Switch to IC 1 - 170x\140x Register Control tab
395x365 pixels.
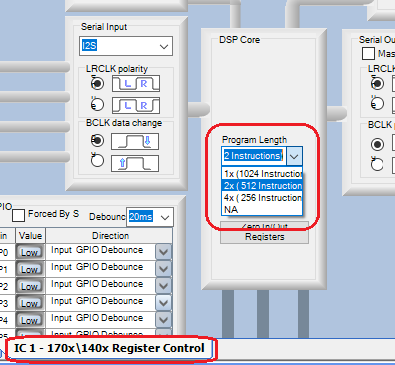tap(109, 348)
